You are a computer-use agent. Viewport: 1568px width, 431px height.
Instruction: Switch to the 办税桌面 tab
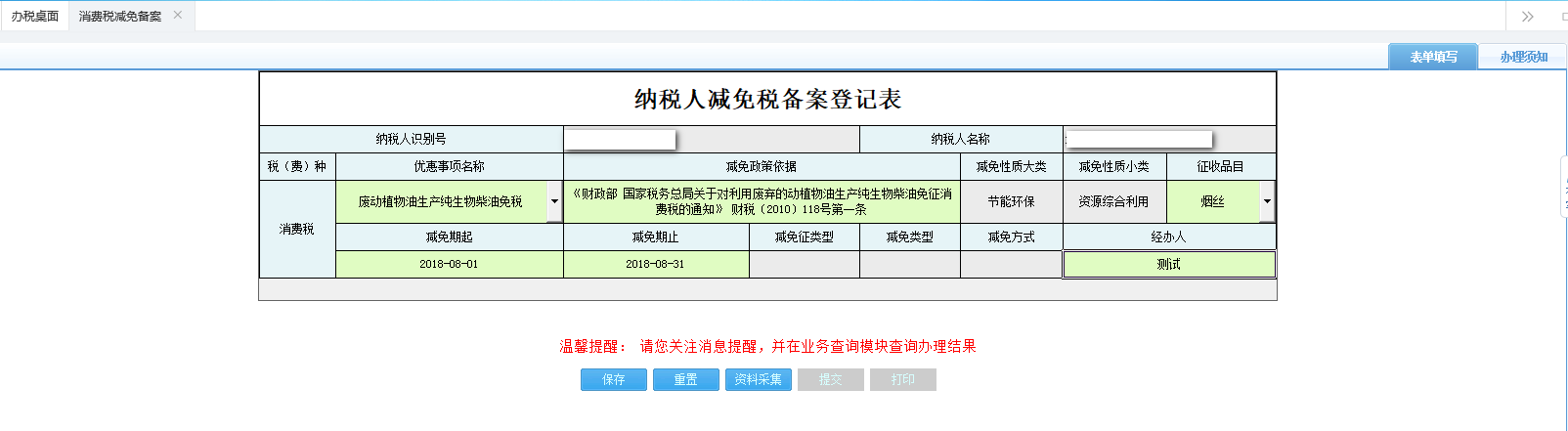coord(35,17)
